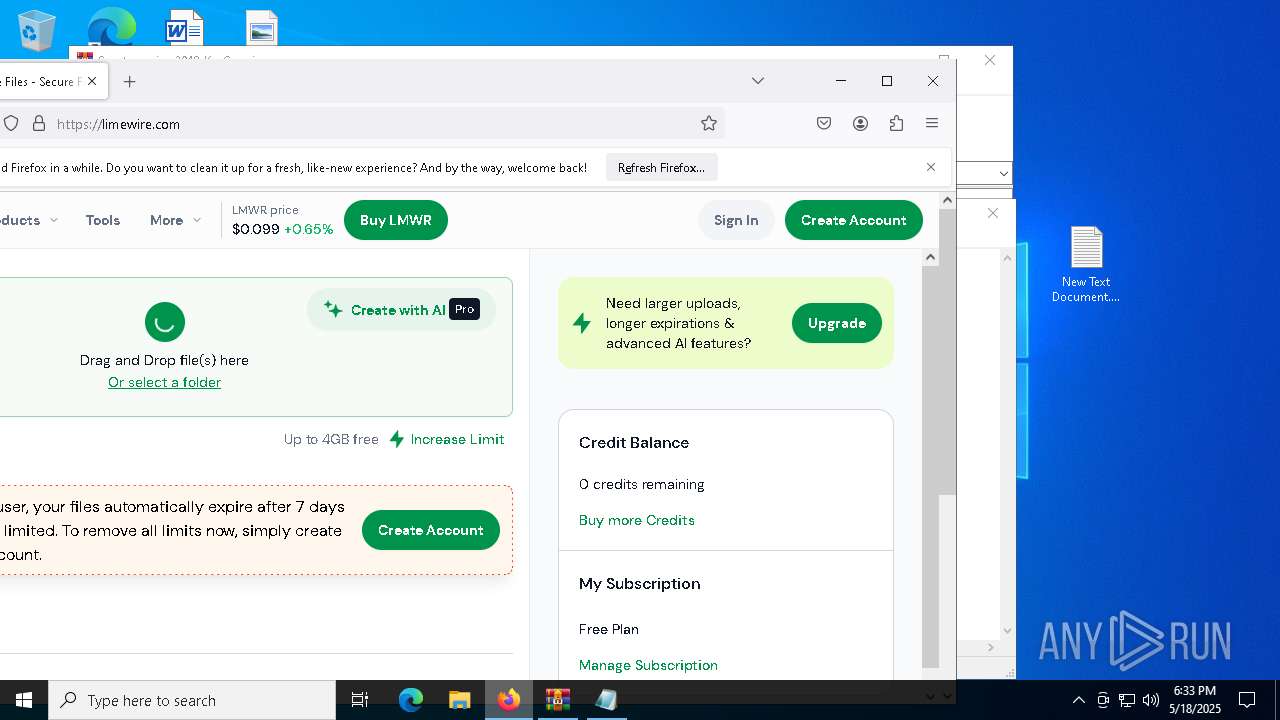Click the Free Plan text
Screen dimensions: 1280x720
tap(609, 629)
